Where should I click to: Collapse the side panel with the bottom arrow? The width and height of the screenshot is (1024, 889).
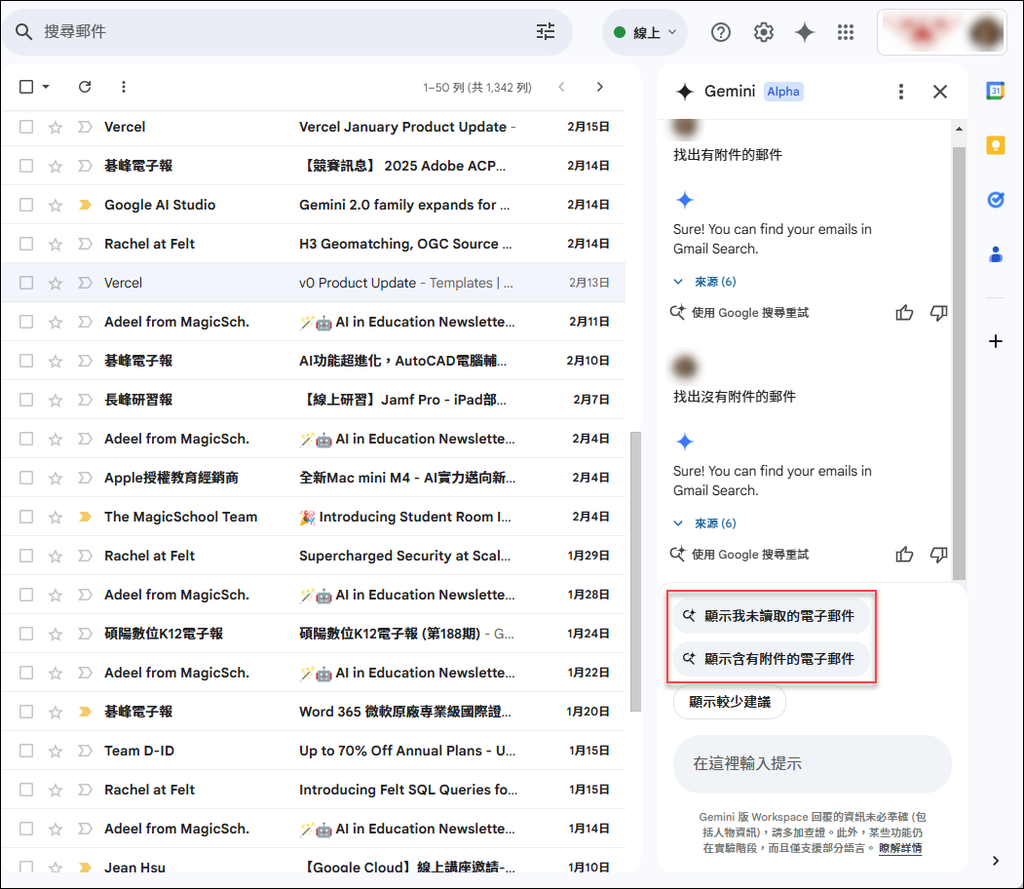point(995,860)
